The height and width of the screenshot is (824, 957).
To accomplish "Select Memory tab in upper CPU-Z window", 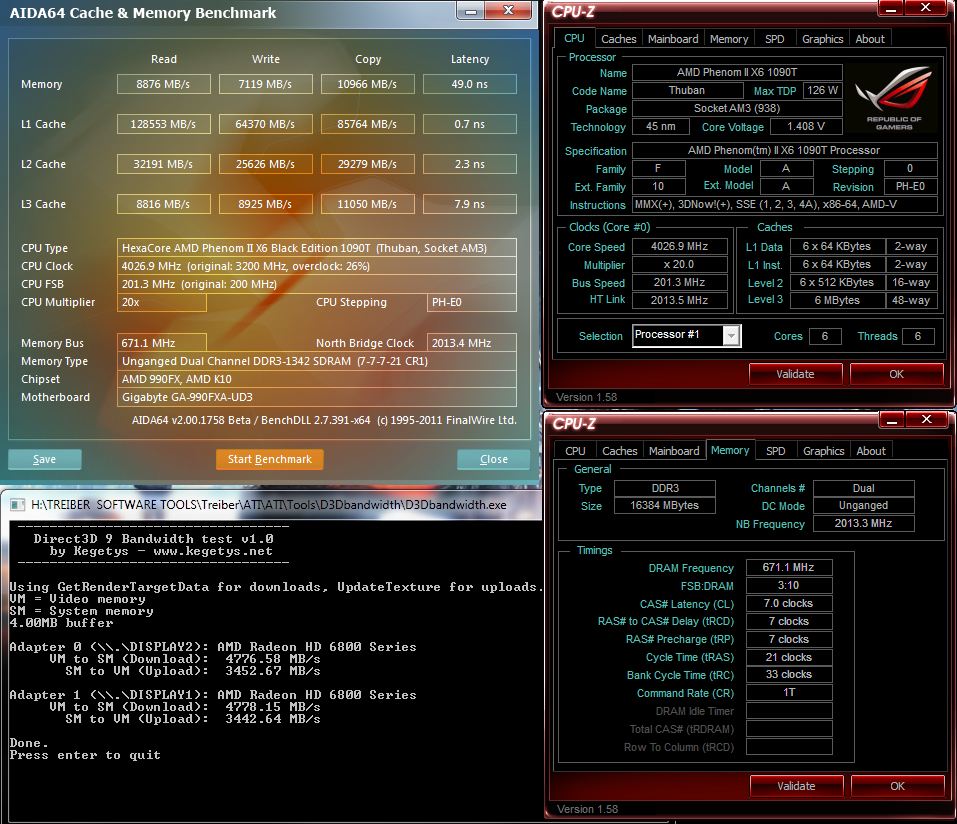I will pos(729,39).
